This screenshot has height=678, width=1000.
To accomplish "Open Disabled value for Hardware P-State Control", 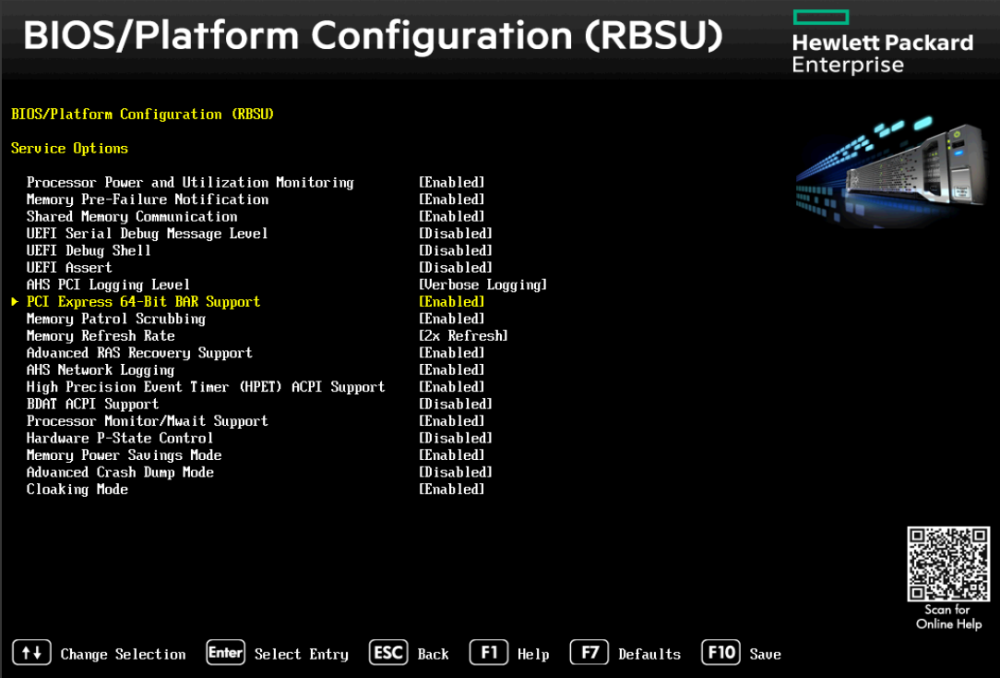I will pyautogui.click(x=455, y=438).
